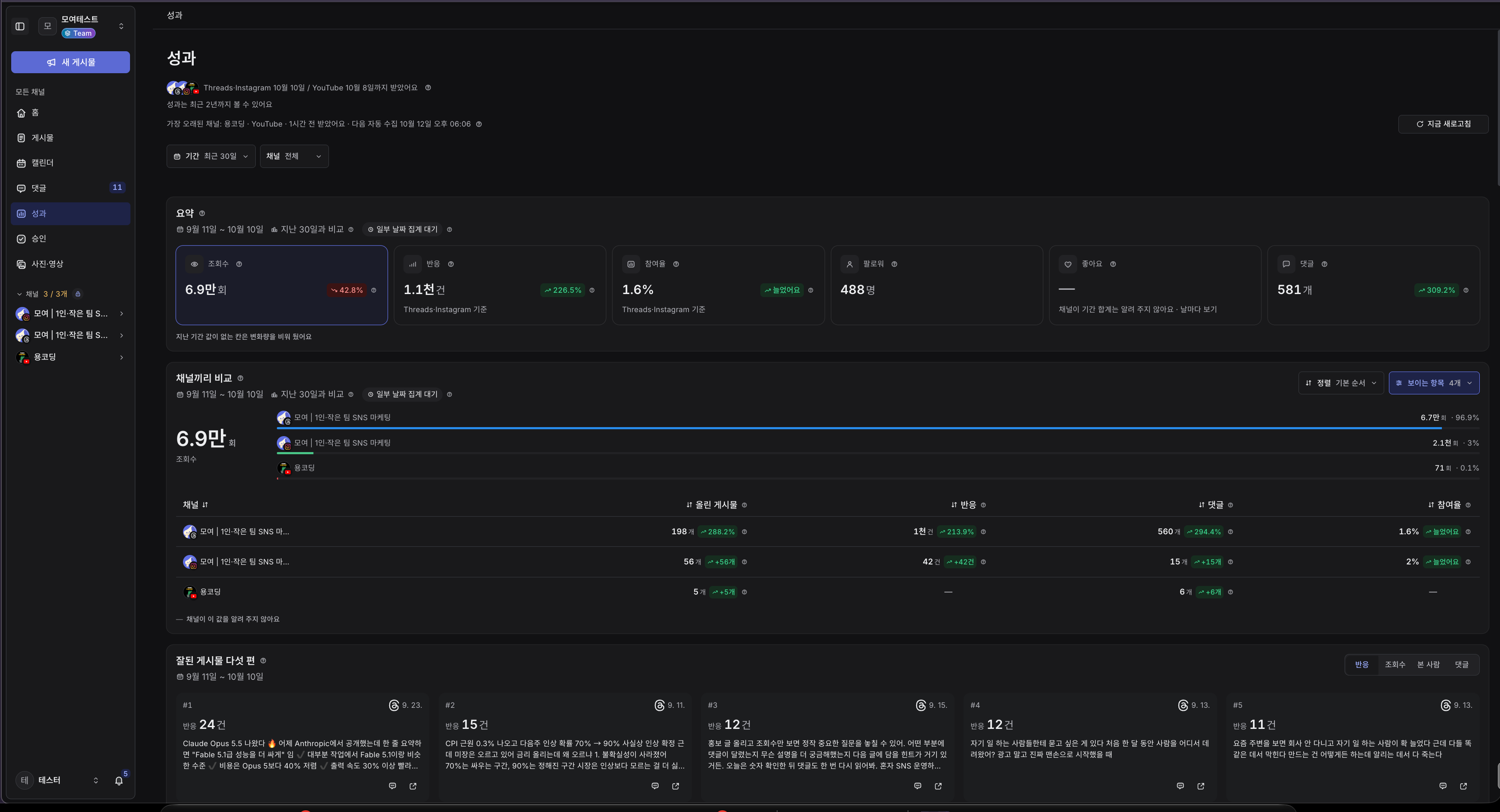Screen dimensions: 1500x812
Task: Open the 채널 전체 filter dropdown
Action: 294,156
